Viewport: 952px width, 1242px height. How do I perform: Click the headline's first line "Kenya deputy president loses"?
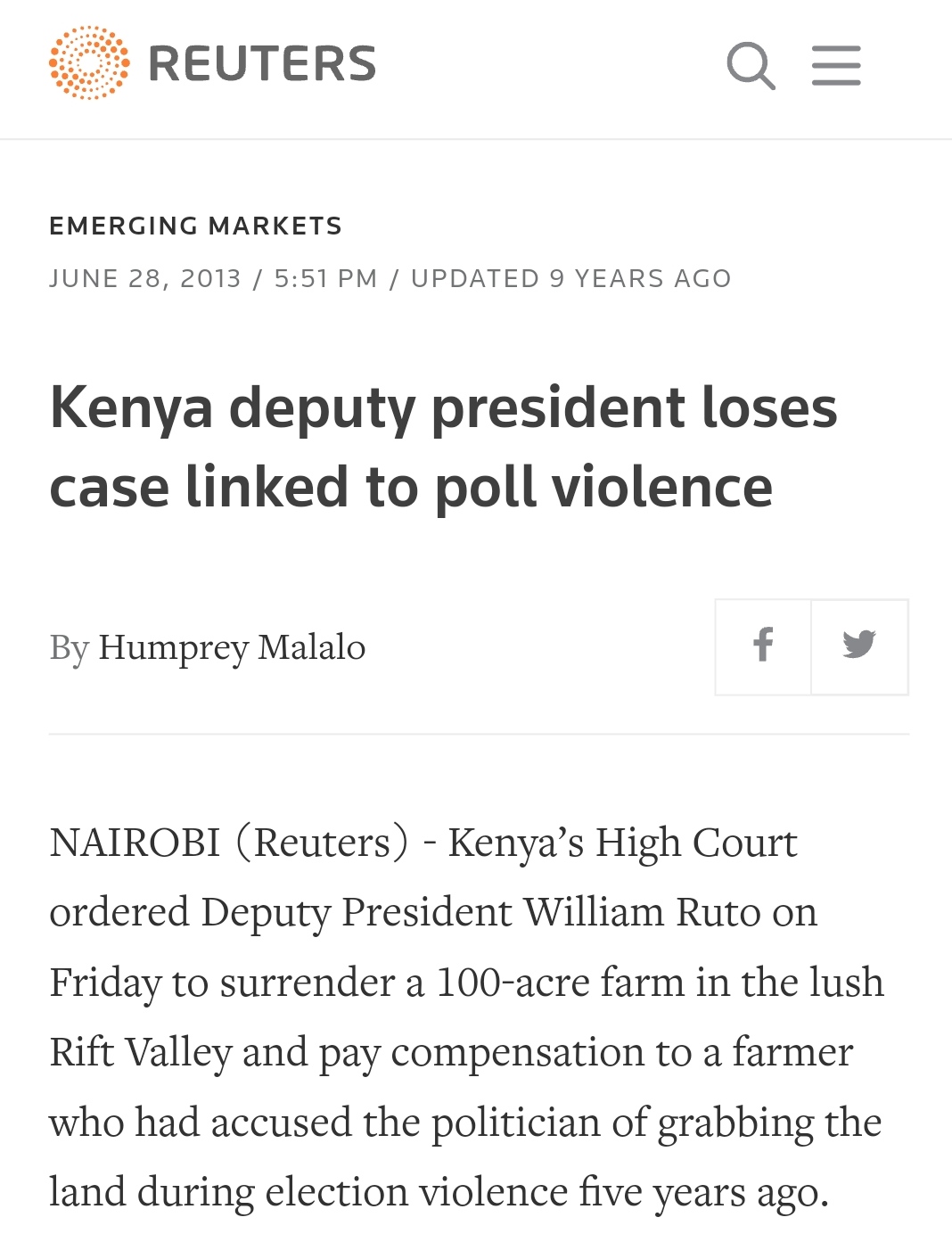click(x=443, y=407)
